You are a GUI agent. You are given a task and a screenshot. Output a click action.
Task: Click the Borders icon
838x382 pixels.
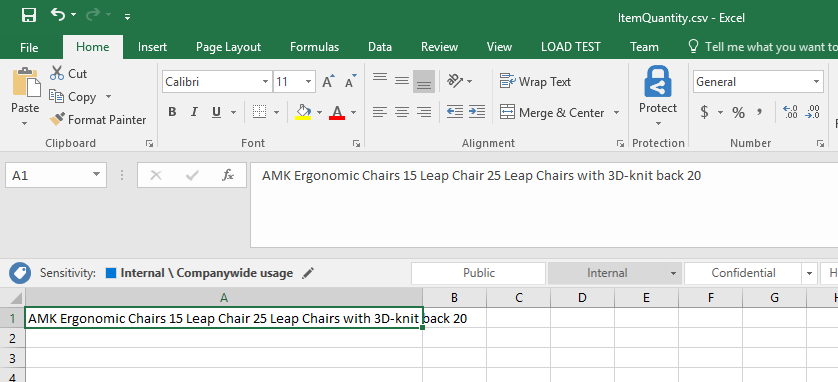[x=260, y=112]
